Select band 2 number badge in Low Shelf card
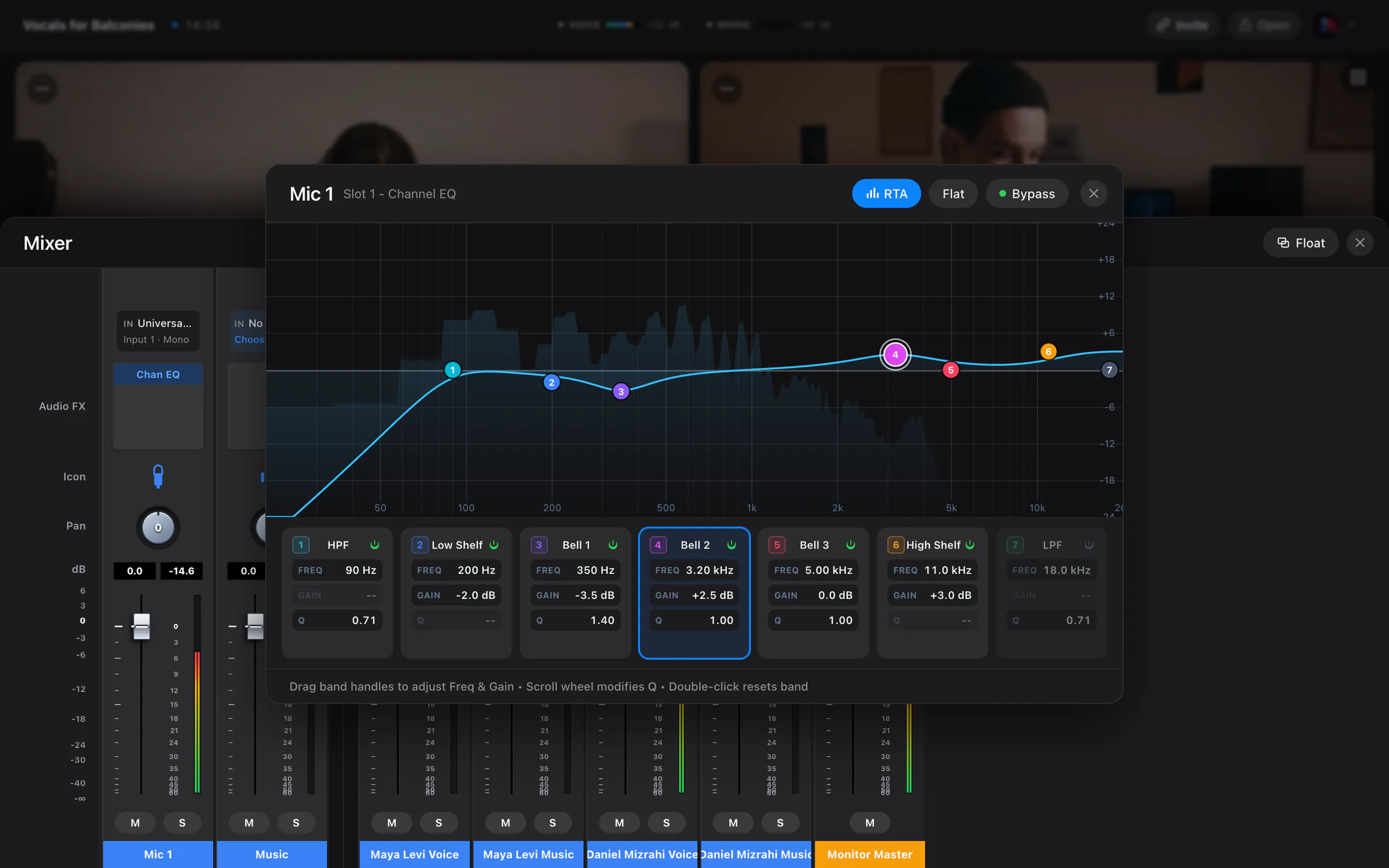Image resolution: width=1389 pixels, height=868 pixels. pyautogui.click(x=419, y=545)
